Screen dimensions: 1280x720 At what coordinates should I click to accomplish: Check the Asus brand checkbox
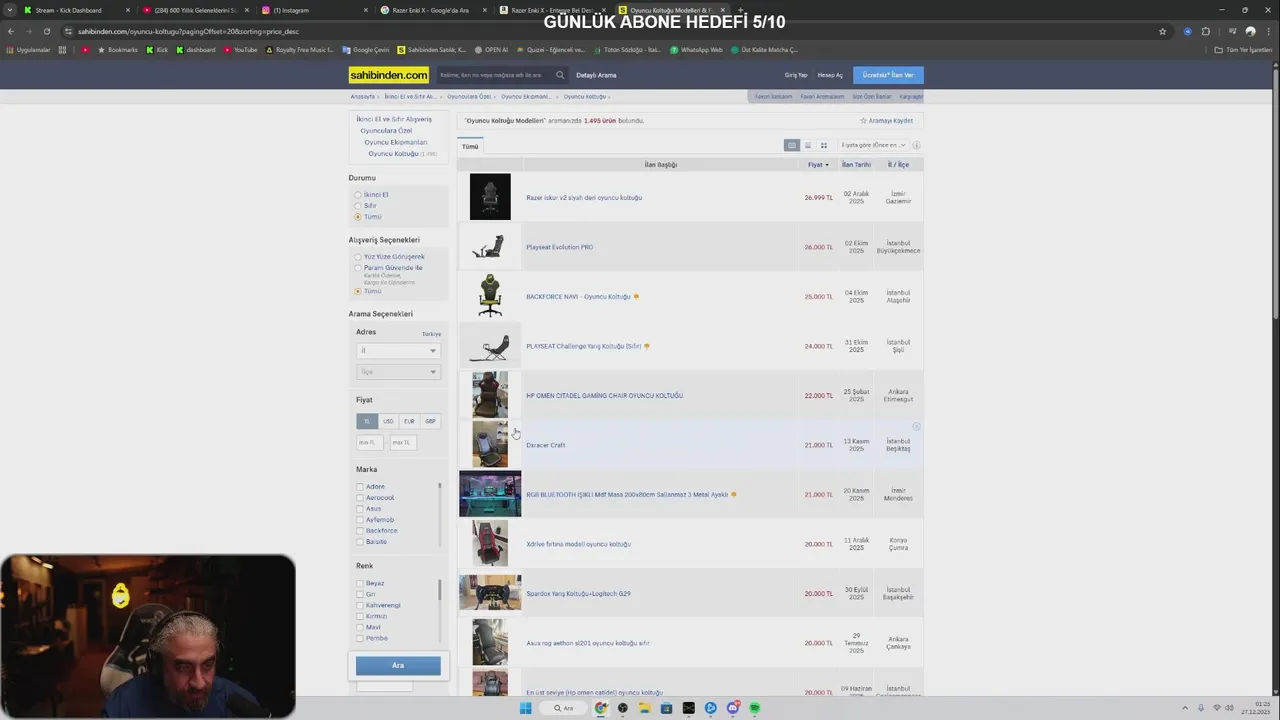coord(360,509)
